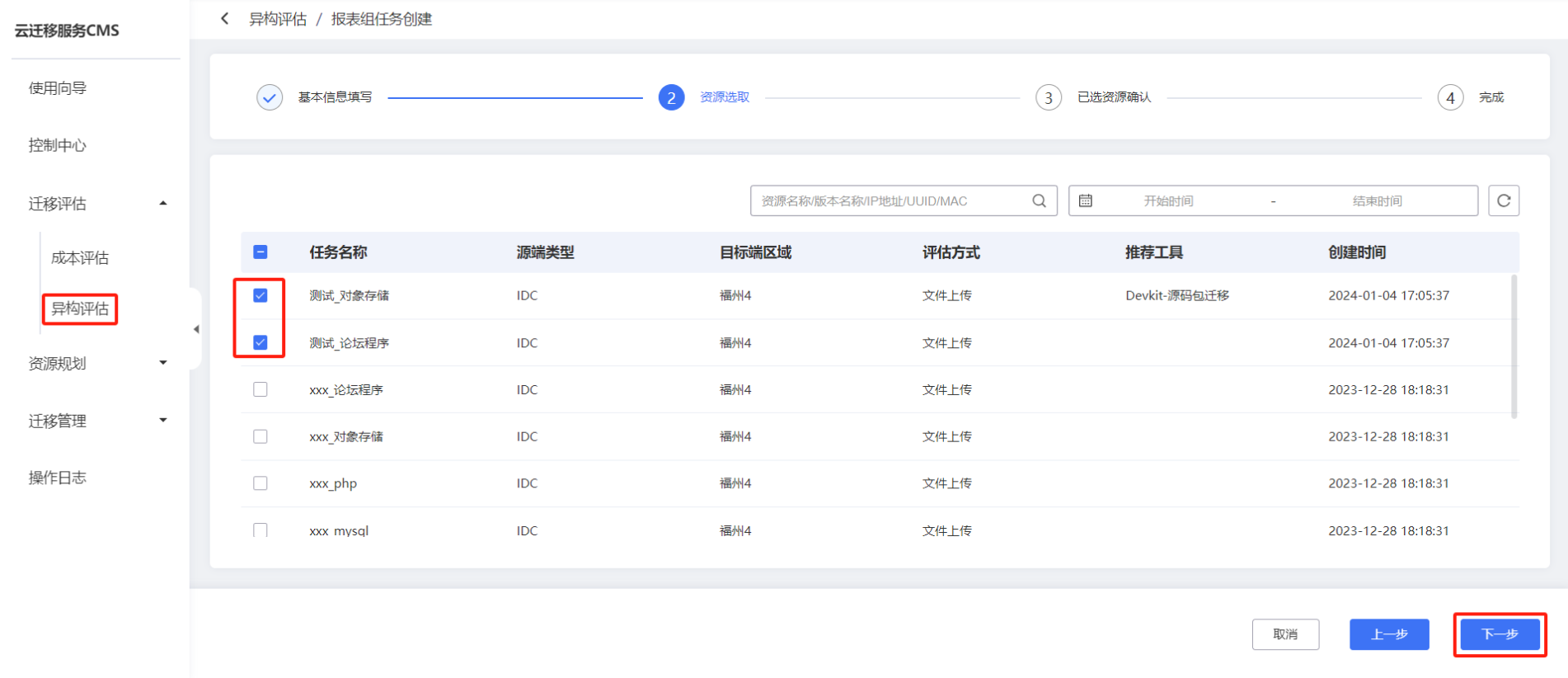
Task: Click the 云迁移服务CMS title
Action: pyautogui.click(x=67, y=31)
